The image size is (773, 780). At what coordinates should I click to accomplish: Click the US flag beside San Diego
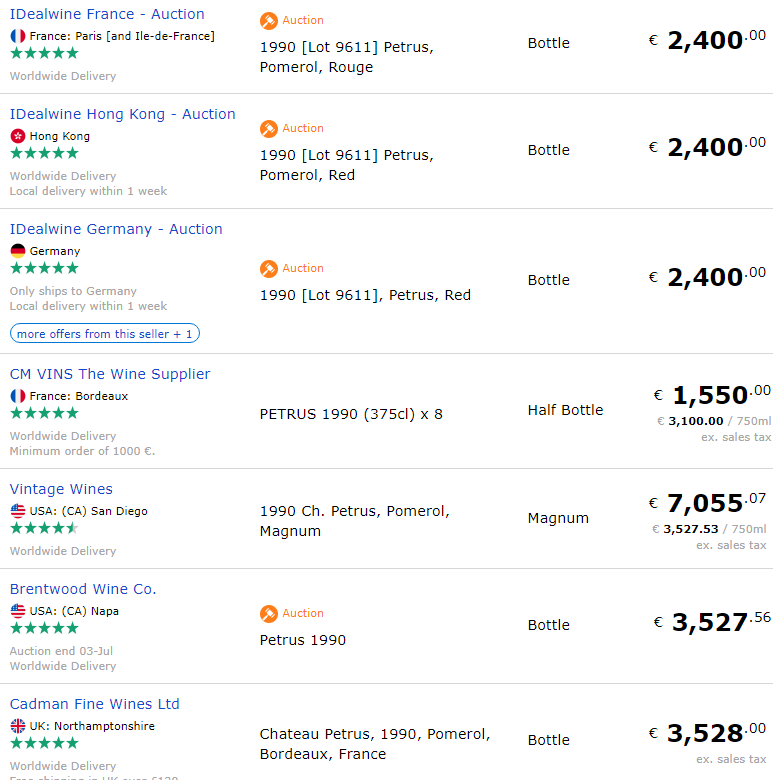[x=18, y=511]
